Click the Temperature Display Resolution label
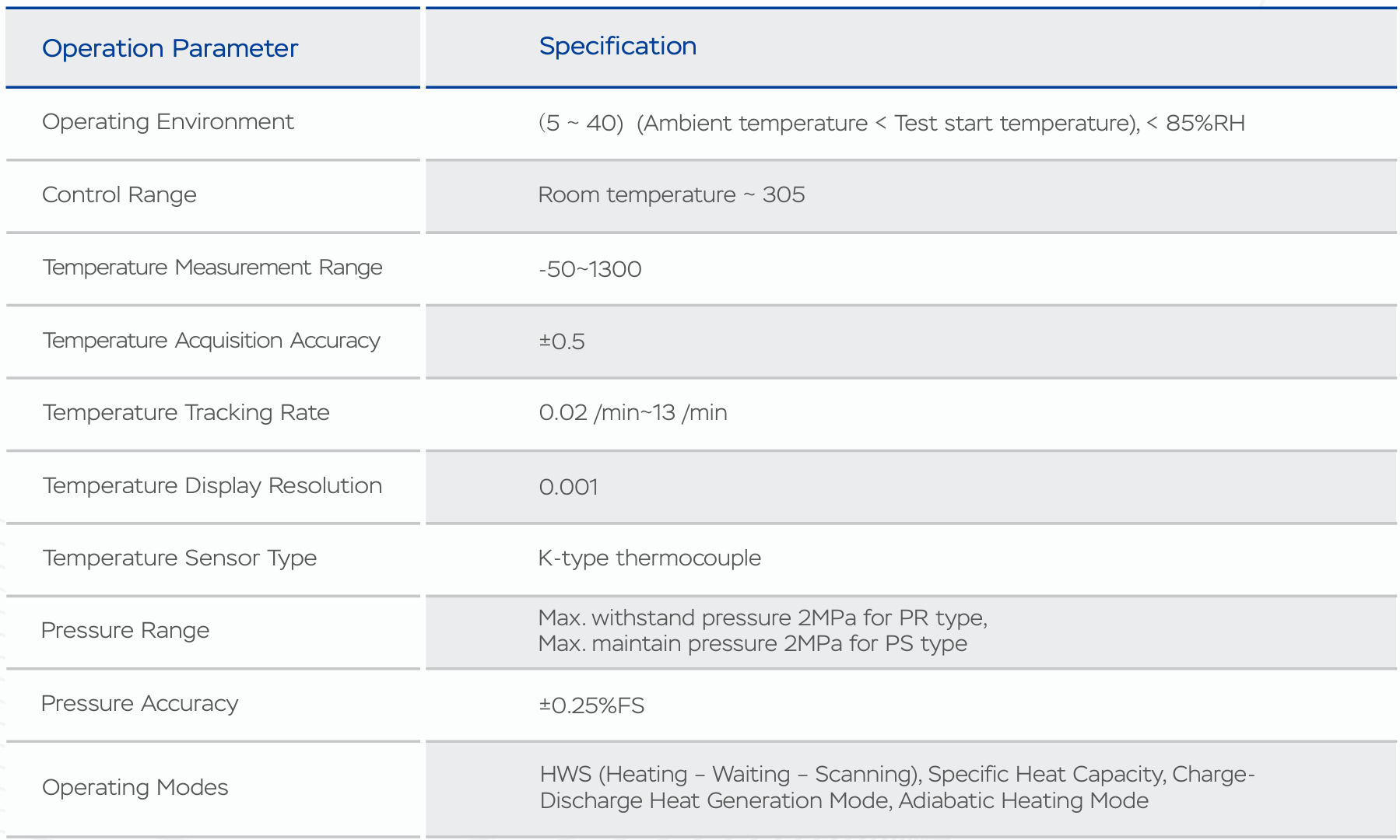The height and width of the screenshot is (840, 1400). (x=212, y=485)
